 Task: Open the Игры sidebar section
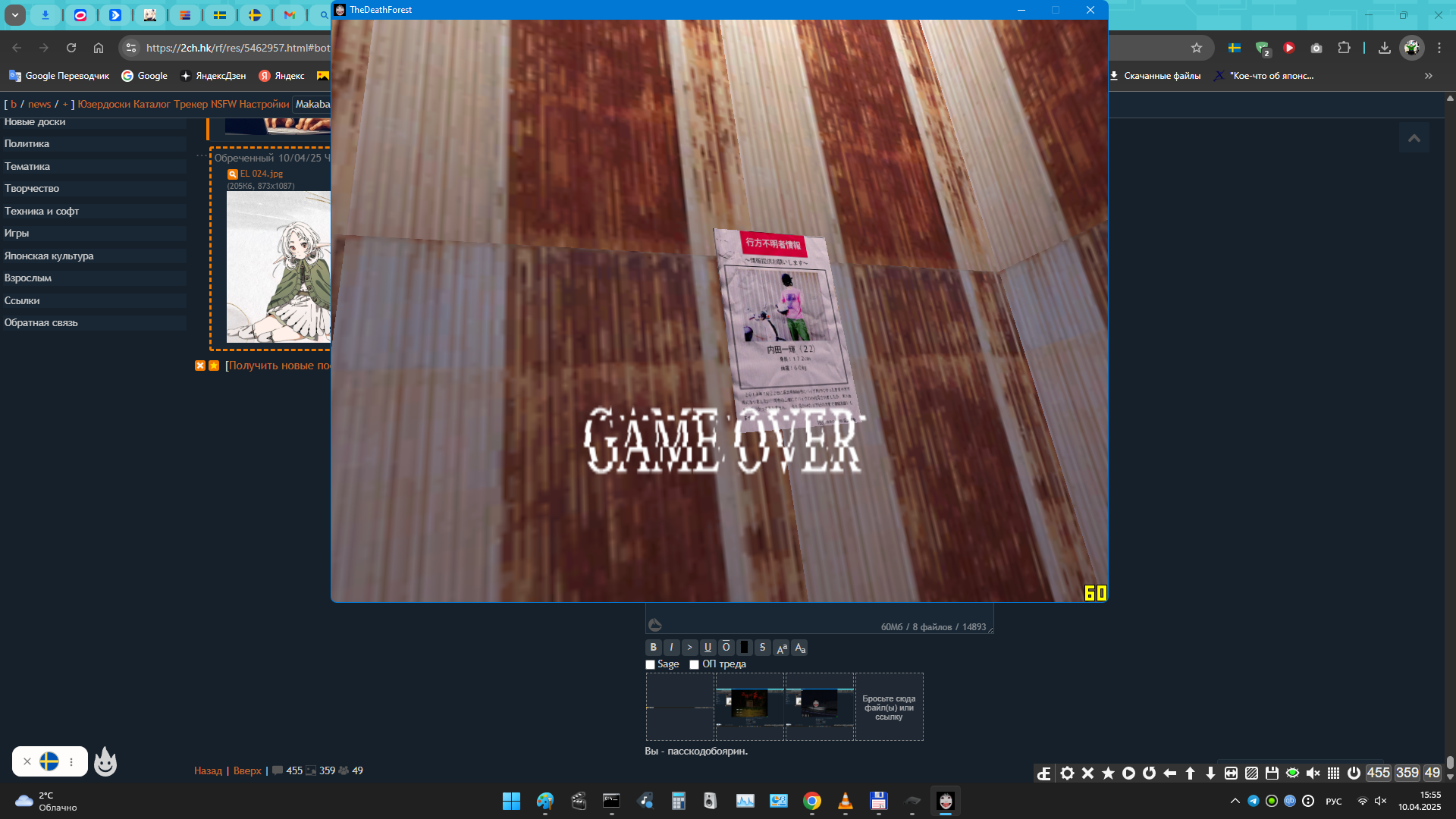pyautogui.click(x=93, y=233)
